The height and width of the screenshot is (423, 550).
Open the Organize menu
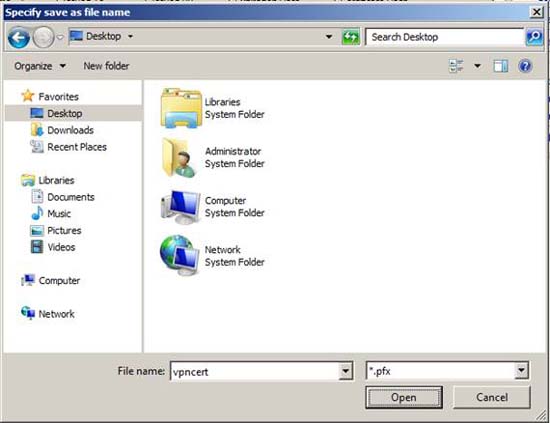point(40,66)
